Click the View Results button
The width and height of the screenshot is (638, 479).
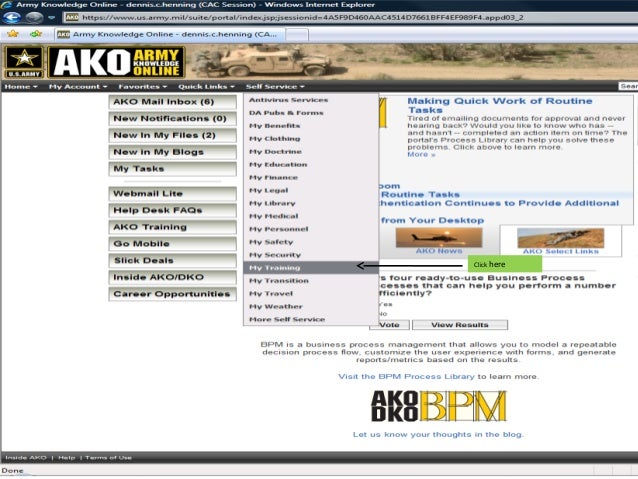(x=460, y=325)
